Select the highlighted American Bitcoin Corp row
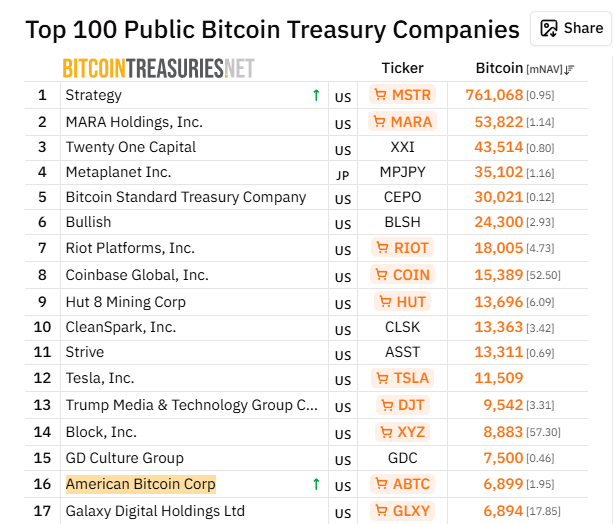Viewport: 613px width, 524px height. tap(140, 484)
